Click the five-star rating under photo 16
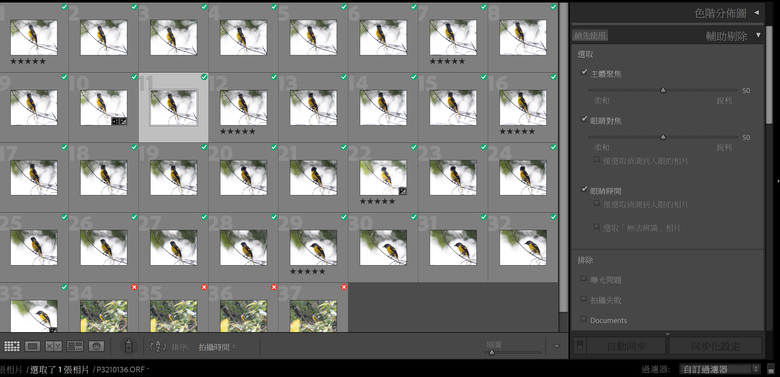780x377 pixels. coord(517,132)
